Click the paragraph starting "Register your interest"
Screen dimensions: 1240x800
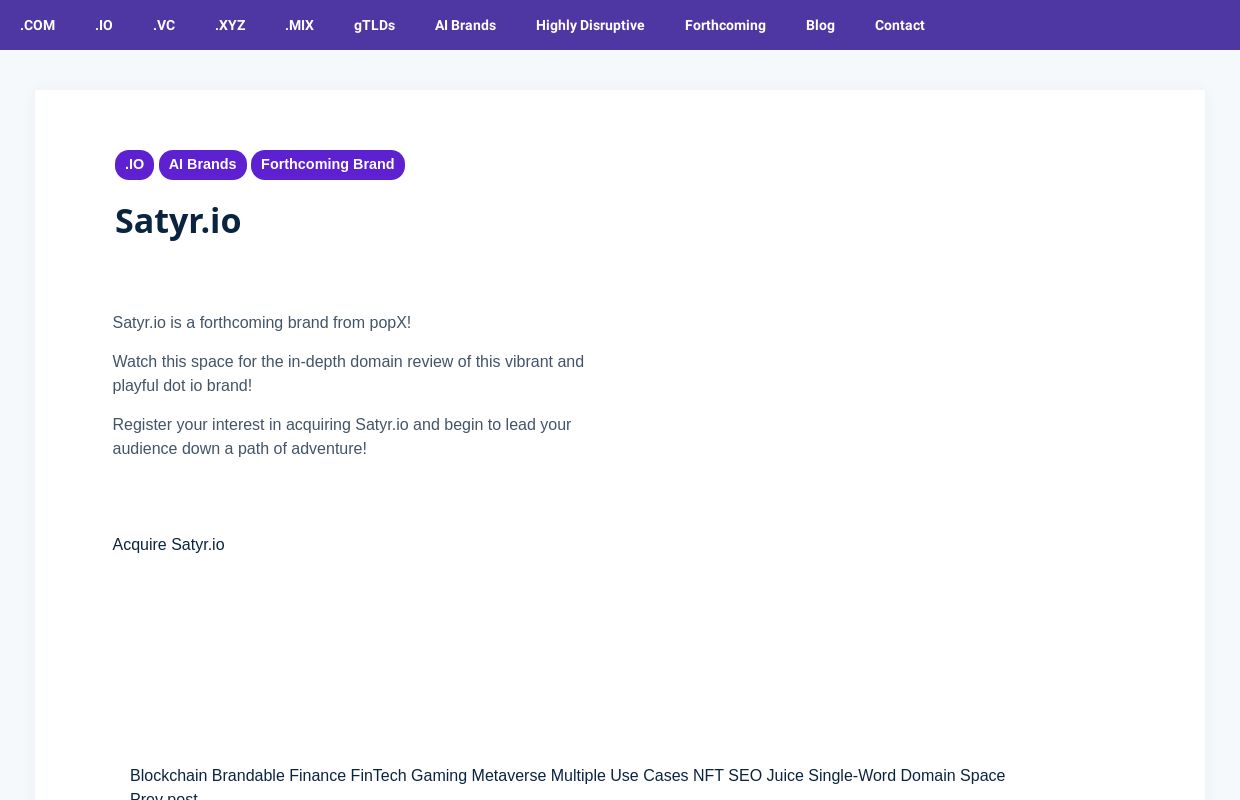pos(342,437)
